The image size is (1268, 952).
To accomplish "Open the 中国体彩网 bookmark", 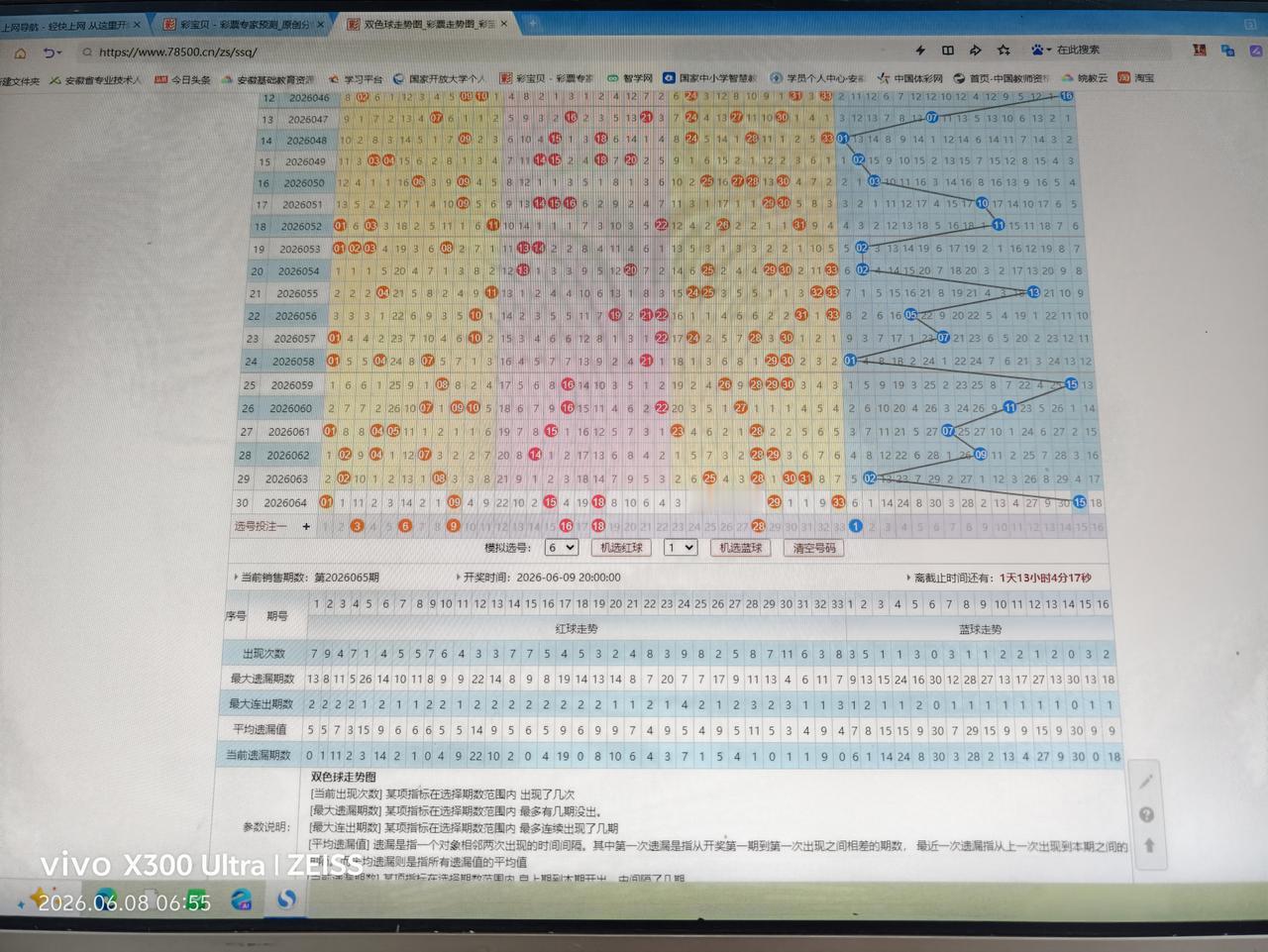I will 910,78.
